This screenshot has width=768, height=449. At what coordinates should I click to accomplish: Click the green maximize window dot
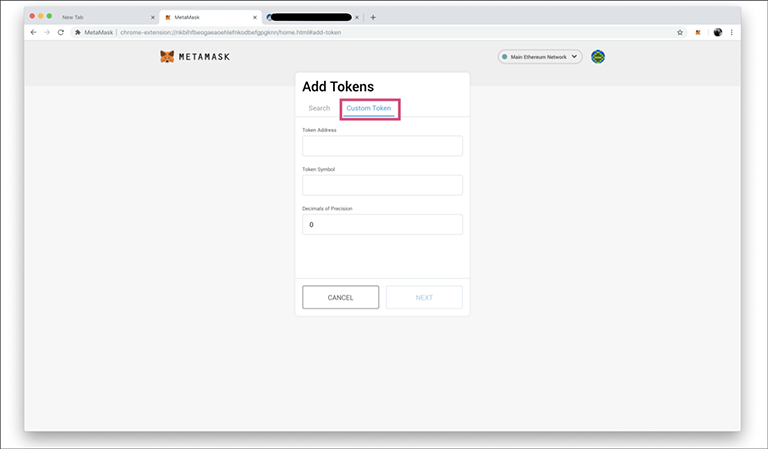[x=49, y=16]
